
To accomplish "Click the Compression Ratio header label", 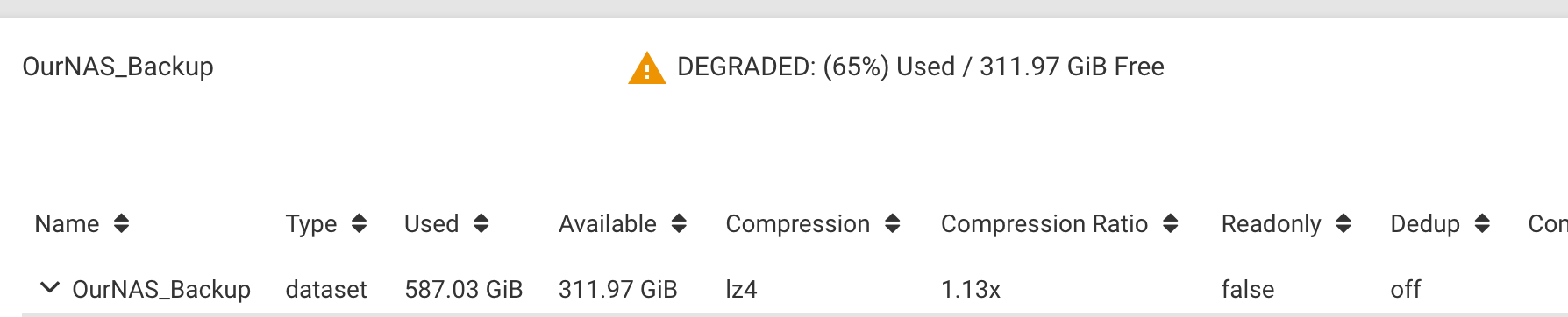I will [x=1044, y=224].
